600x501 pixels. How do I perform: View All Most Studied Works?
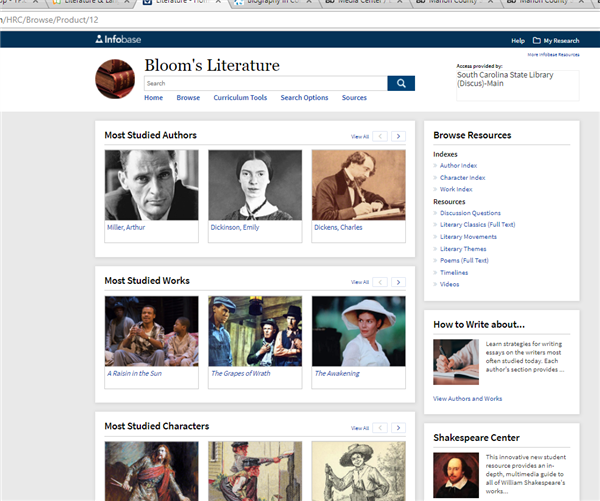click(x=360, y=282)
